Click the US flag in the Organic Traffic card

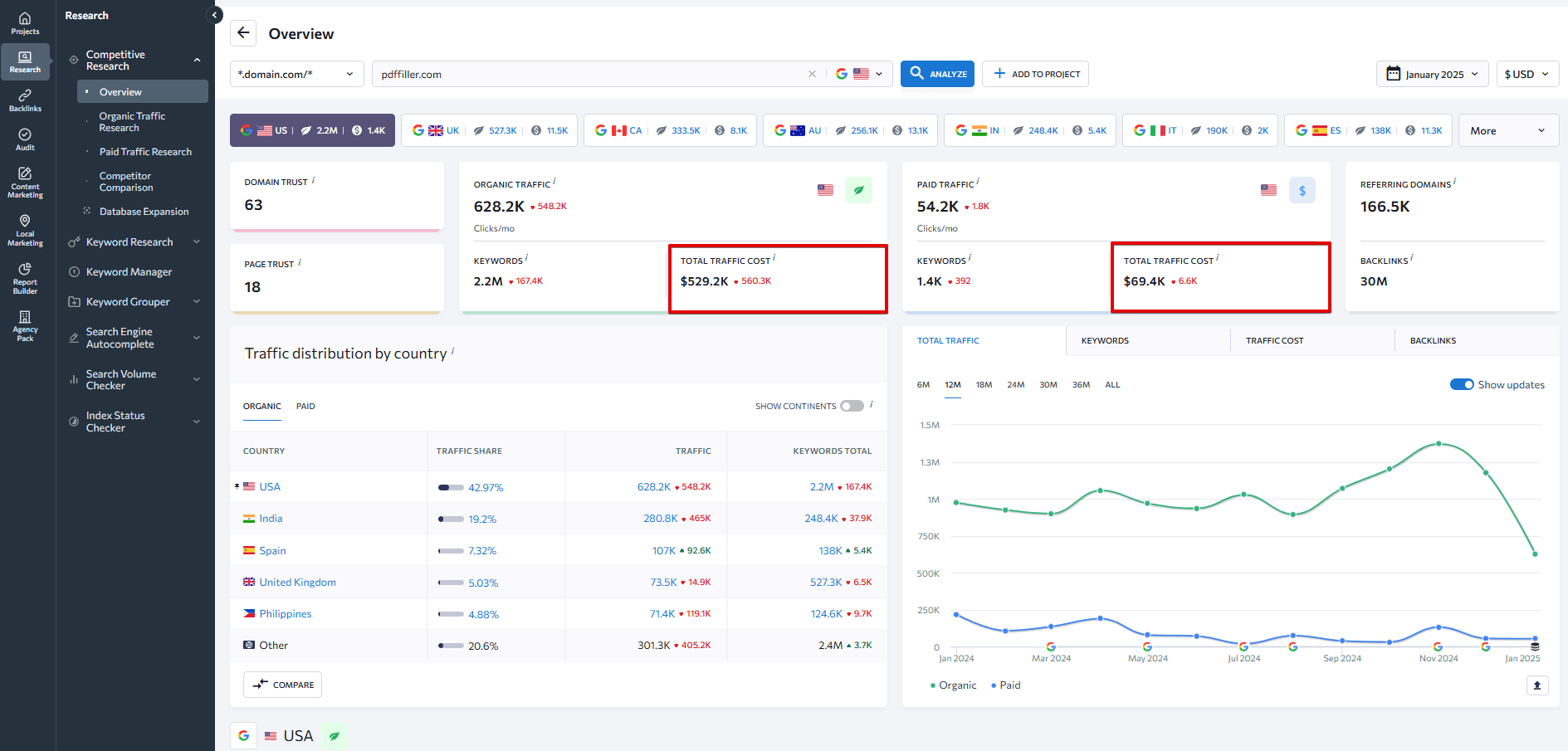click(825, 190)
